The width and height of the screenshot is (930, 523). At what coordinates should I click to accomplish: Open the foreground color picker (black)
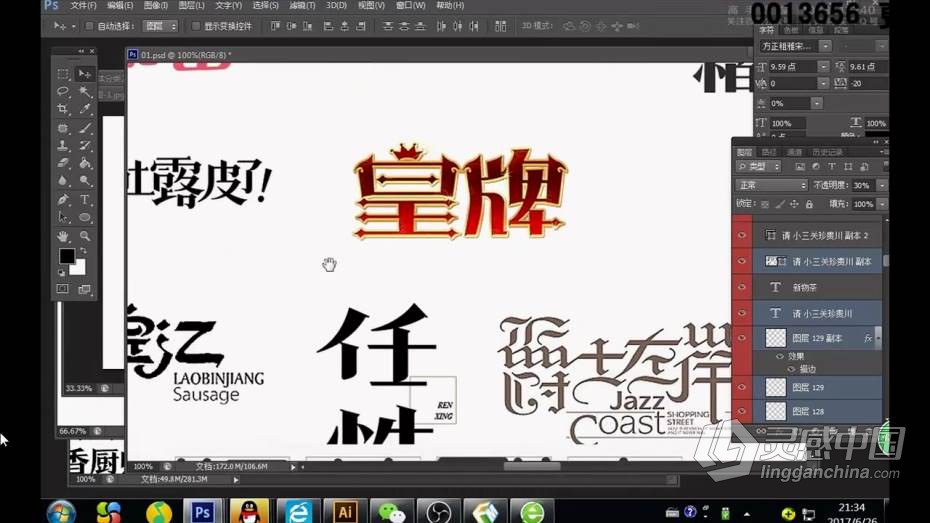[x=66, y=256]
